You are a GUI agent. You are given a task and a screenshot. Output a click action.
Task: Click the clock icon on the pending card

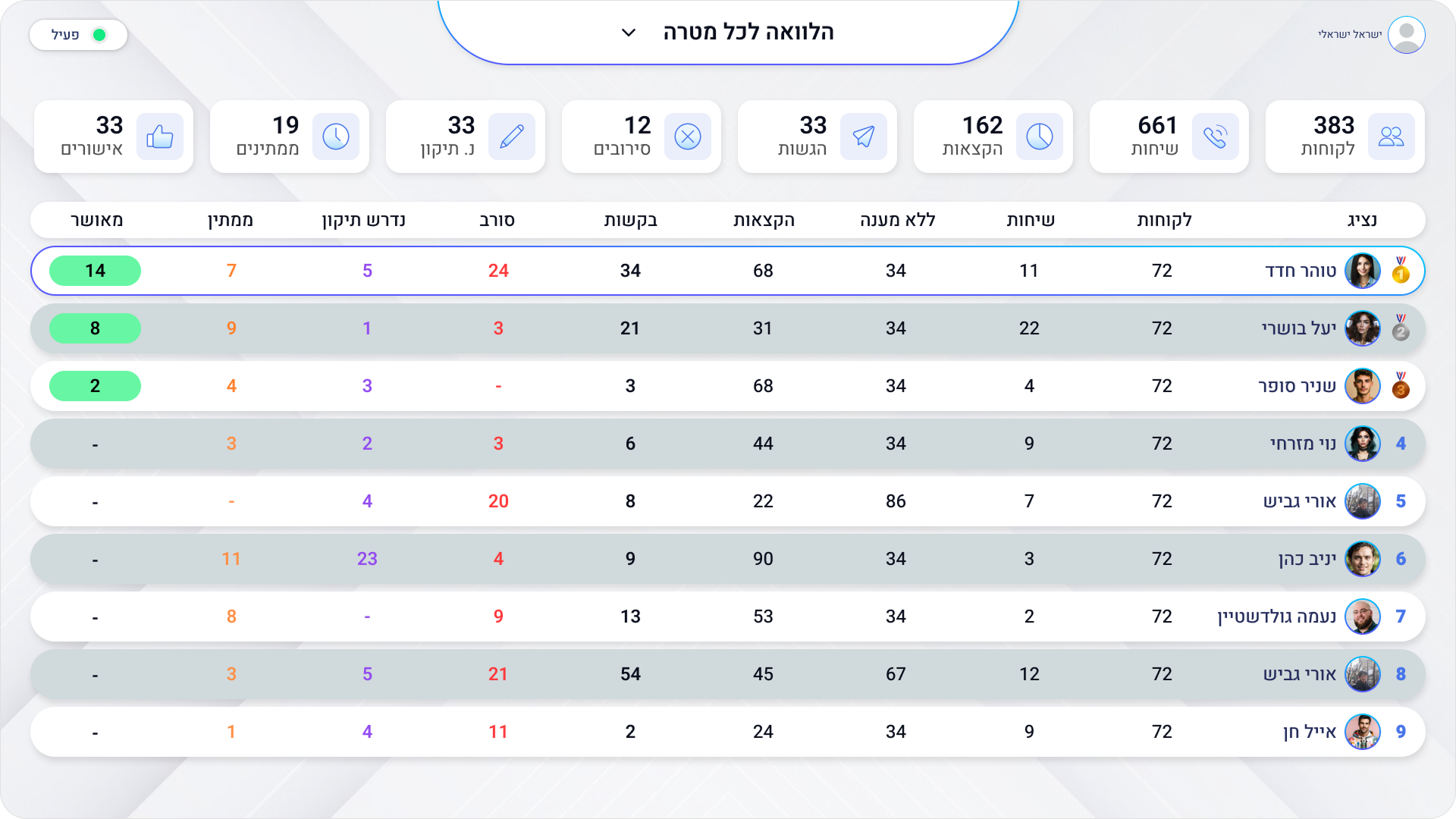pos(336,136)
